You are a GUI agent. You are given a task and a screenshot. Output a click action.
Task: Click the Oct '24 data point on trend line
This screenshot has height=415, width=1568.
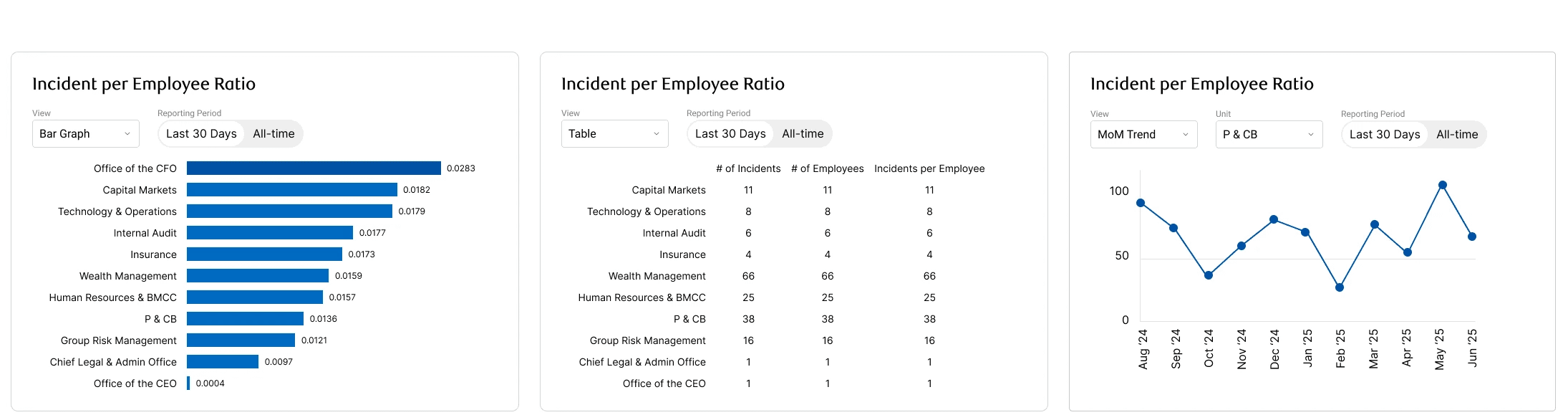point(1209,275)
